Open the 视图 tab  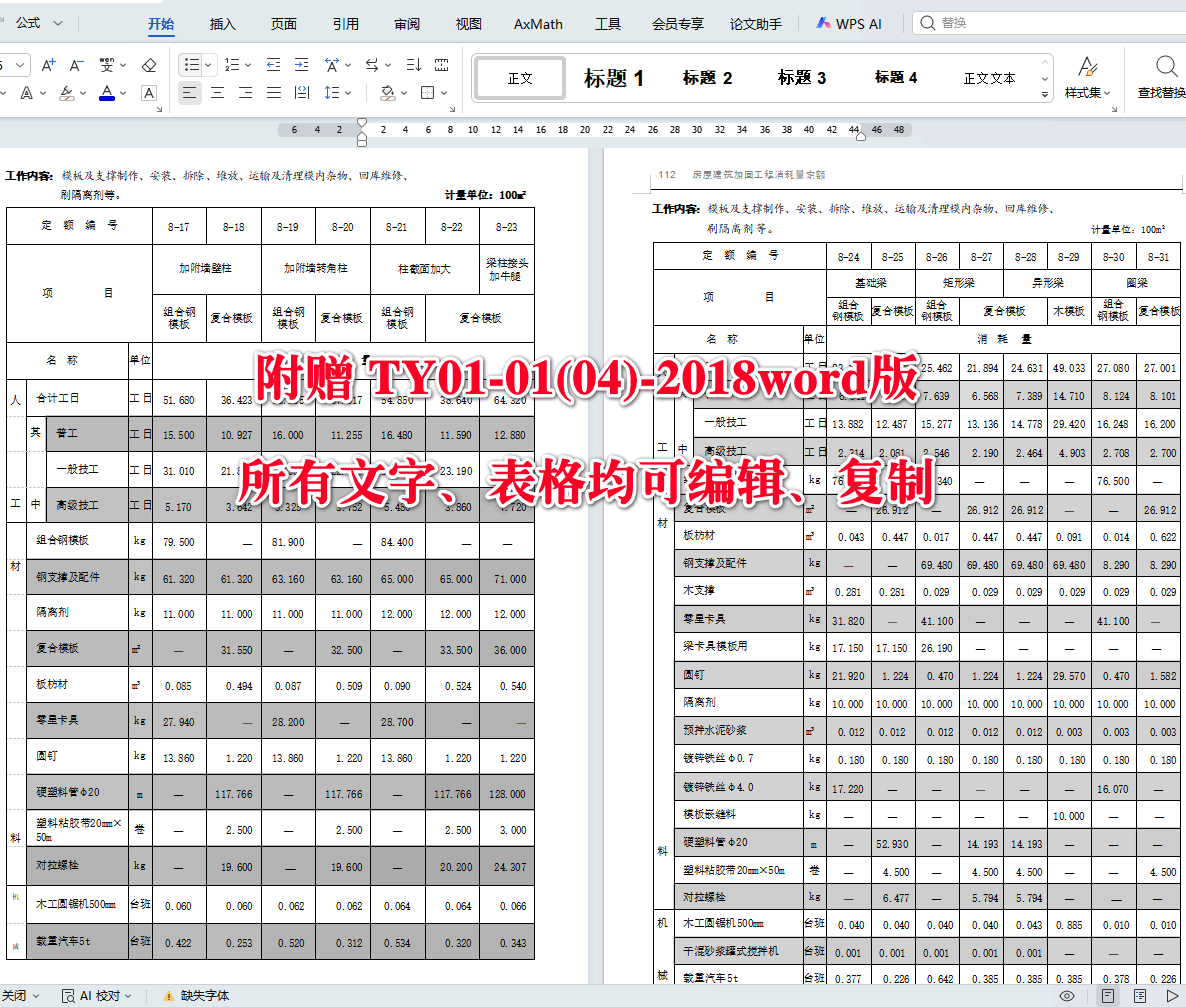click(468, 24)
